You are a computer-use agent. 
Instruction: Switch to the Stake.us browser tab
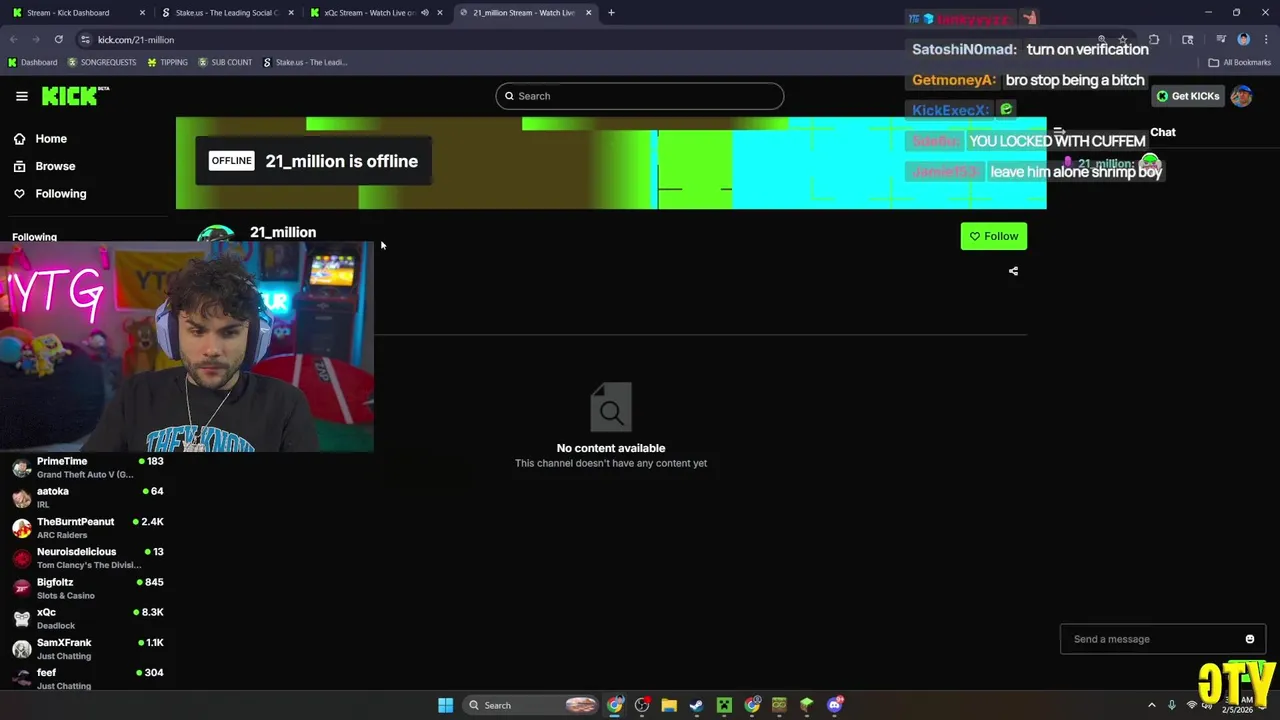click(x=227, y=13)
